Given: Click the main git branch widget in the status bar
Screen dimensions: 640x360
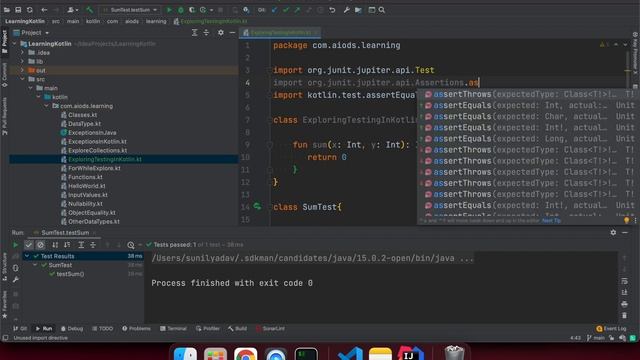Looking at the screenshot, I should tap(596, 338).
